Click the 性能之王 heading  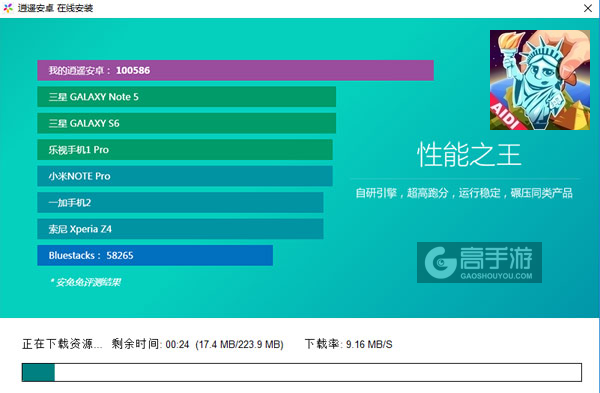click(469, 155)
